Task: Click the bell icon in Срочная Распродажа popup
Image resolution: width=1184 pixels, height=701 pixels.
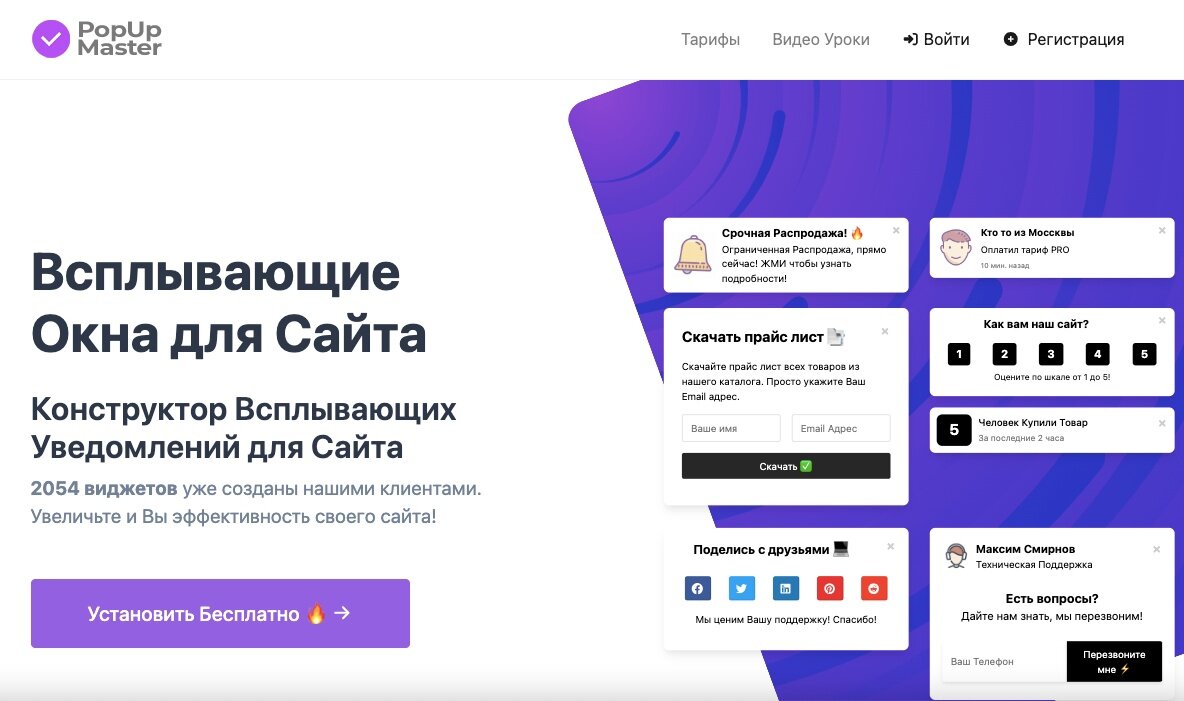Action: click(692, 254)
